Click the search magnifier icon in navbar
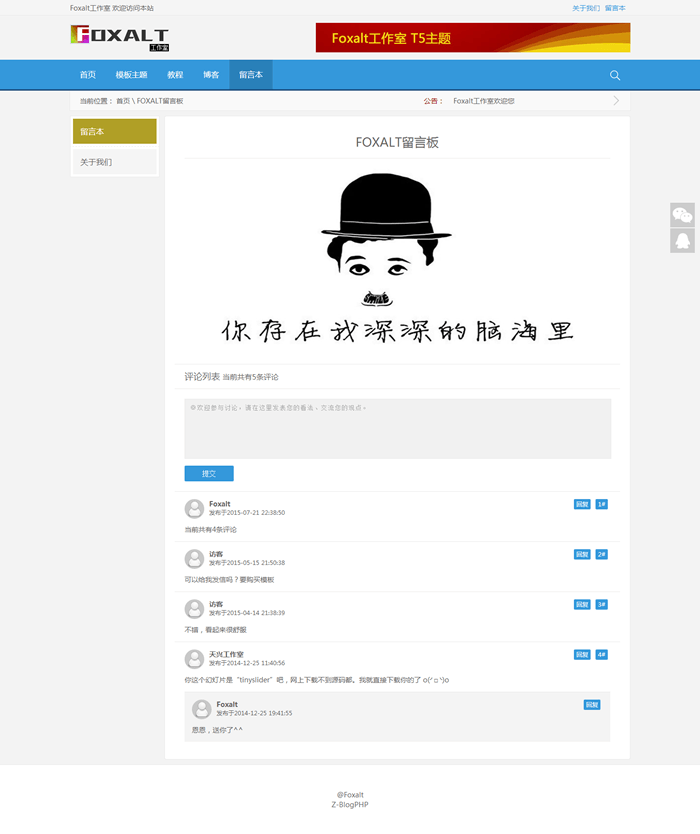This screenshot has height=834, width=700. coord(615,75)
